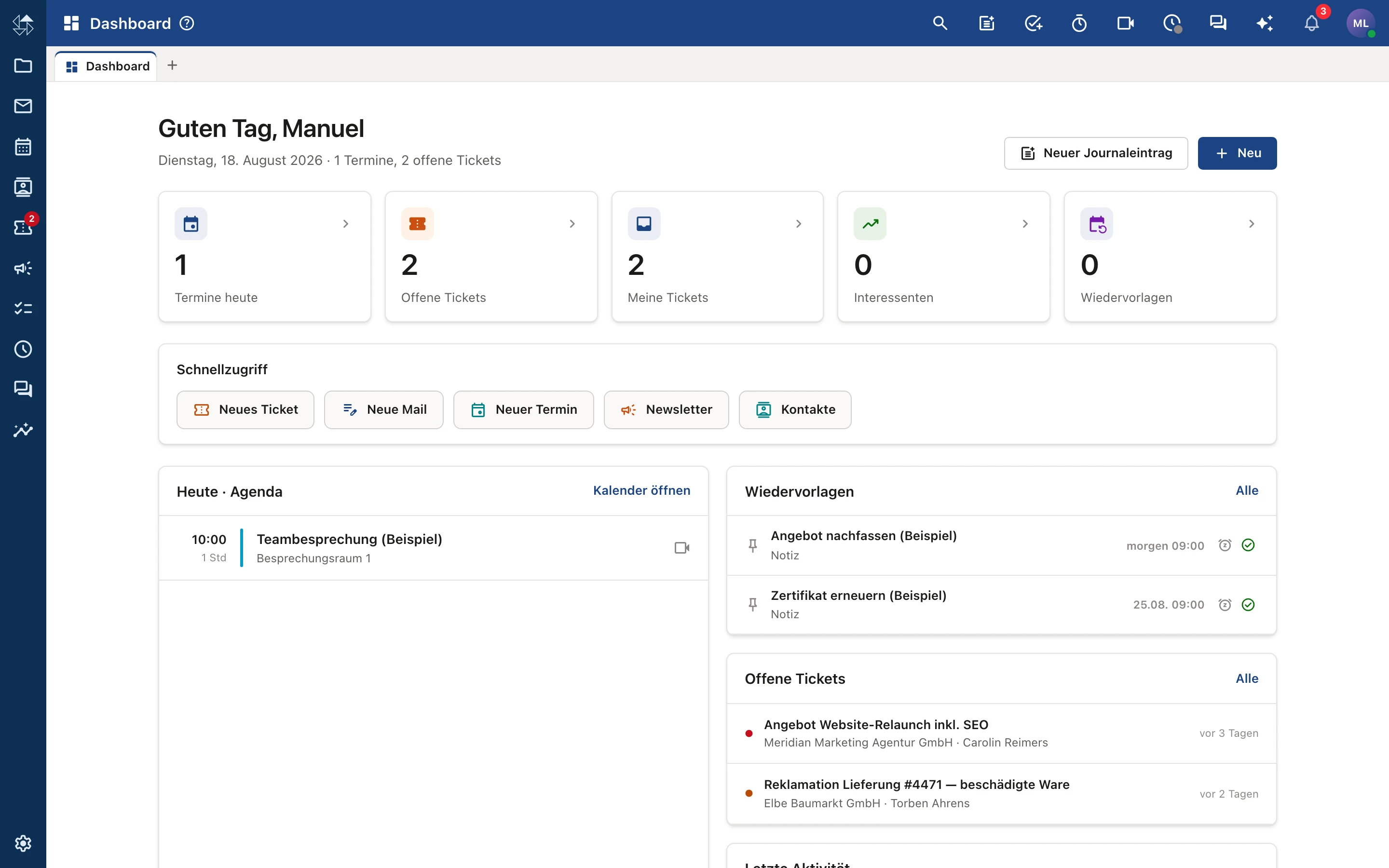Expand the Offene Tickets card chevron
Viewport: 1389px width, 868px height.
pyautogui.click(x=572, y=224)
